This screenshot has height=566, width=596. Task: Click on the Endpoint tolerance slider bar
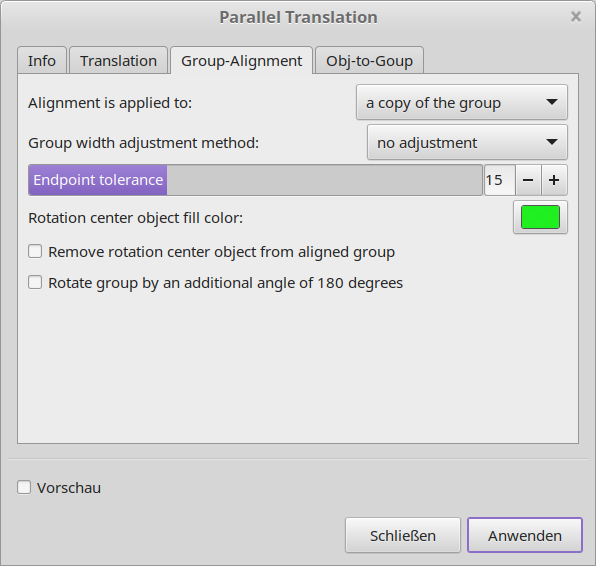pyautogui.click(x=255, y=180)
